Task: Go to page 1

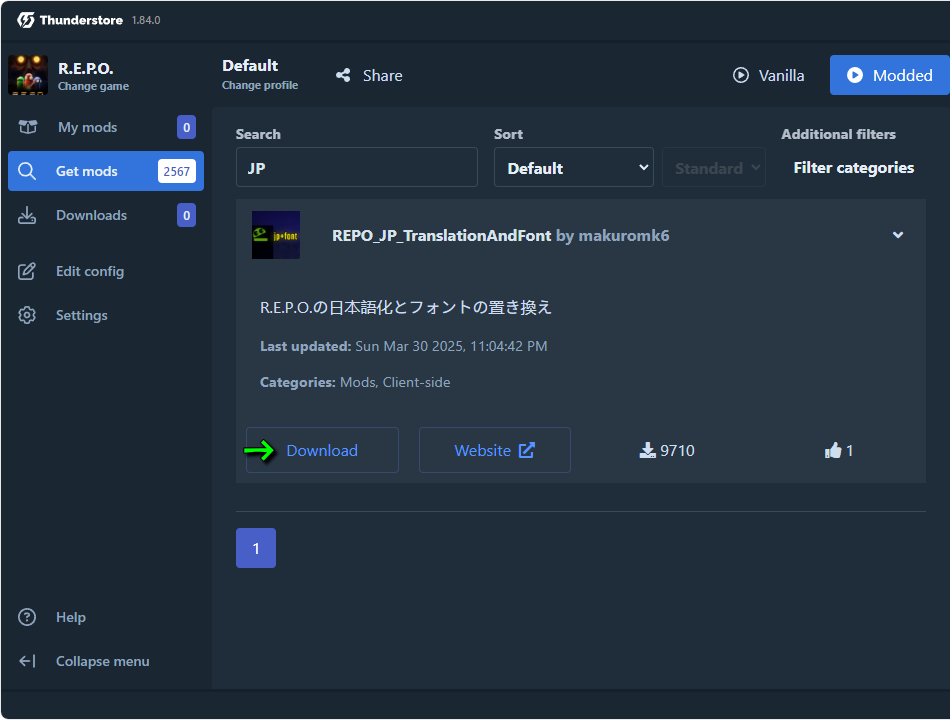Action: [x=256, y=548]
